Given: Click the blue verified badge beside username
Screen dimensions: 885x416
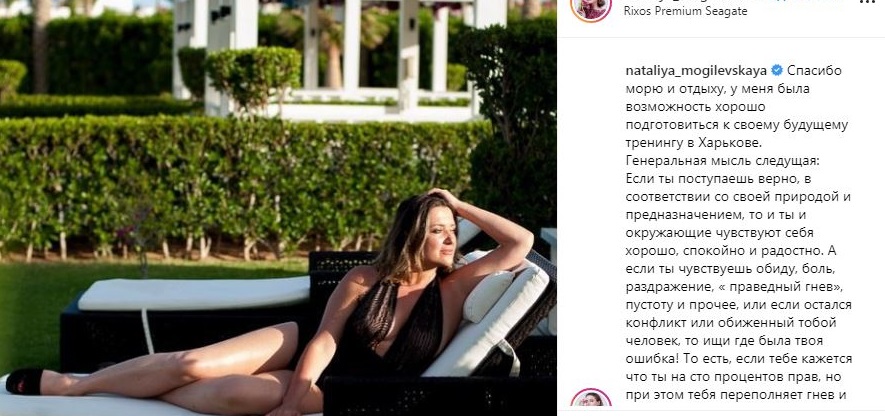Looking at the screenshot, I should (777, 71).
